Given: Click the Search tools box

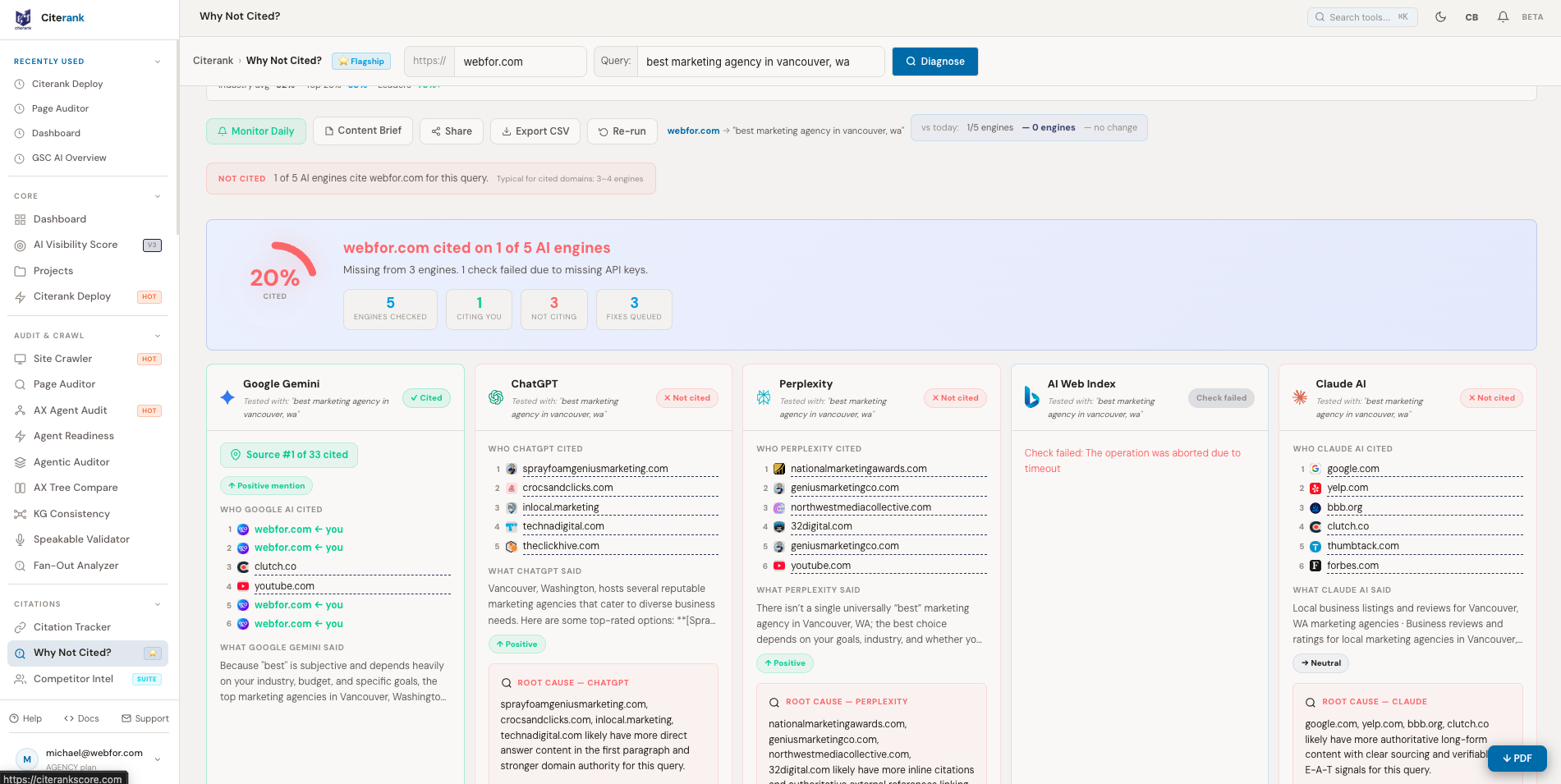Looking at the screenshot, I should pos(1362,16).
